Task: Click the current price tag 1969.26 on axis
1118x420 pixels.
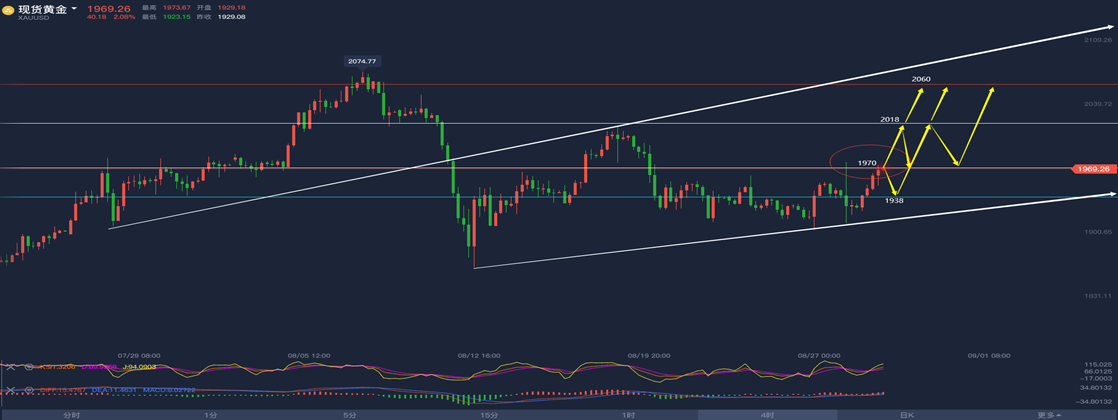Action: (1092, 169)
